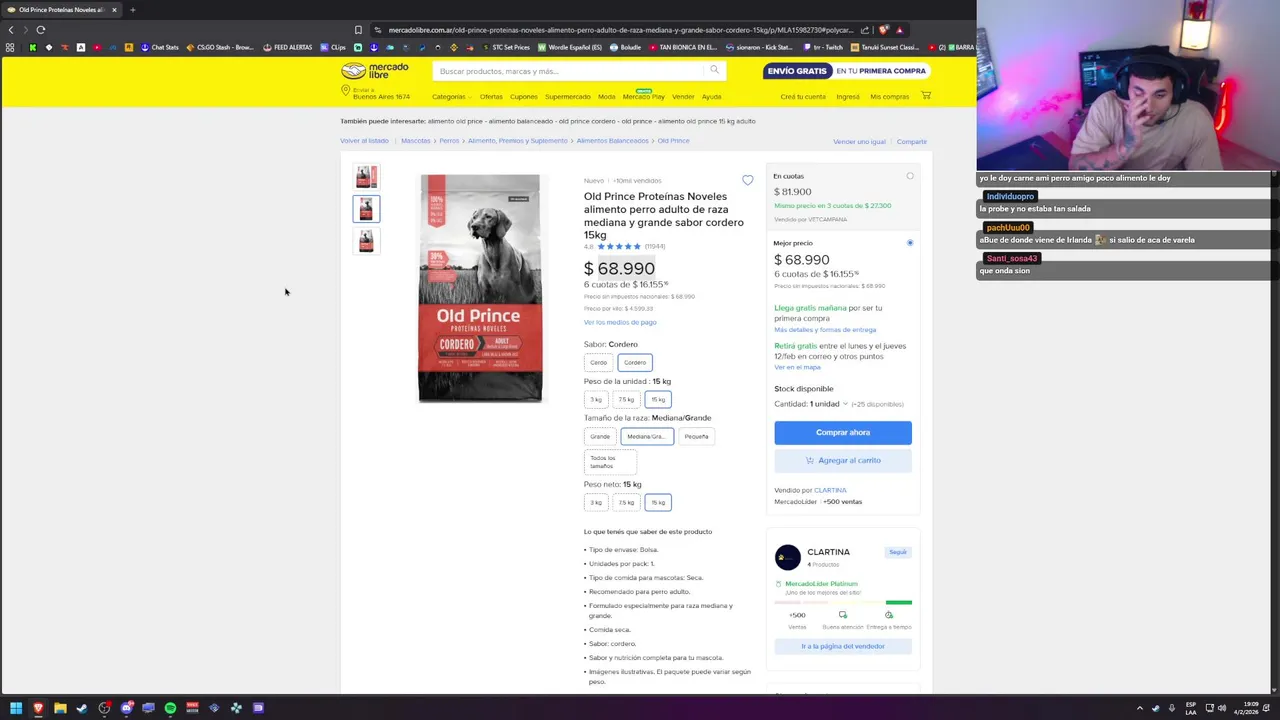Image resolution: width=1280 pixels, height=720 pixels.
Task: Open a new browser tab
Action: [x=132, y=10]
